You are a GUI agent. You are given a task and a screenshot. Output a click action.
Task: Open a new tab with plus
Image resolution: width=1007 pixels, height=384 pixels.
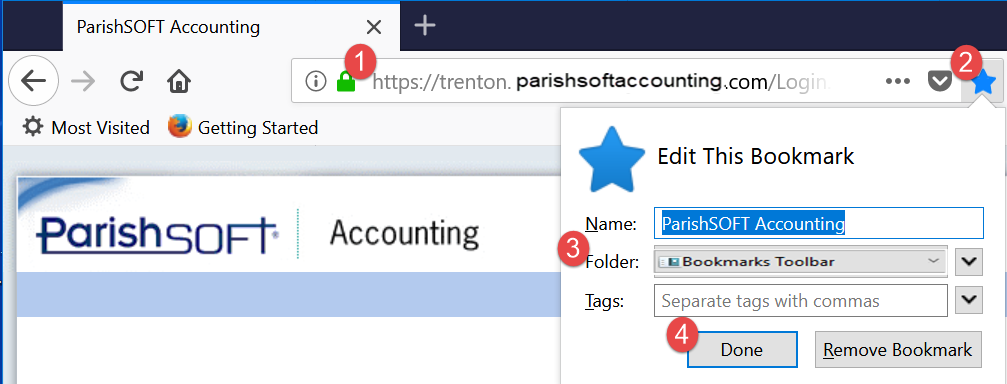[x=425, y=26]
